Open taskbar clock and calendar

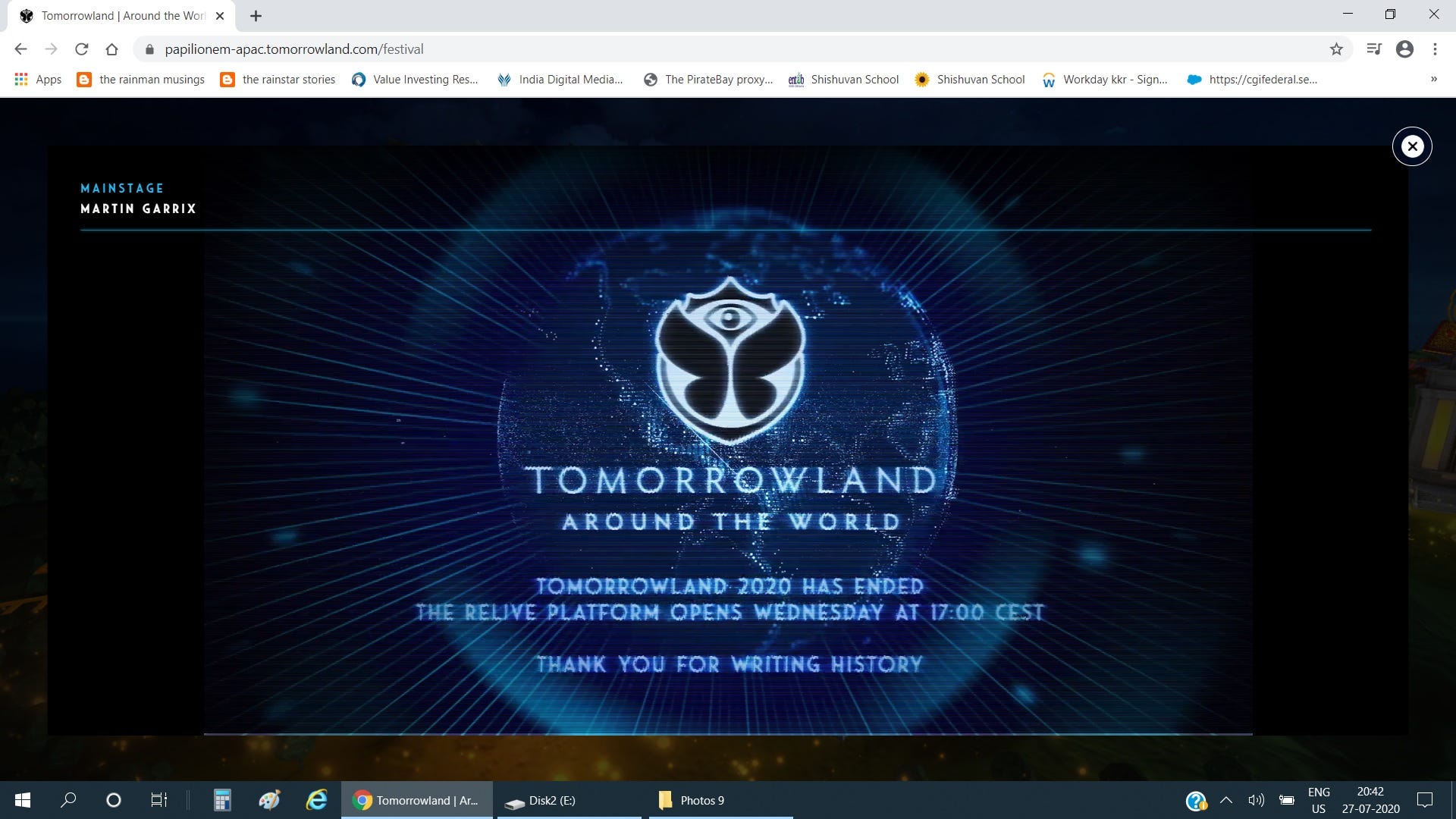click(x=1370, y=800)
